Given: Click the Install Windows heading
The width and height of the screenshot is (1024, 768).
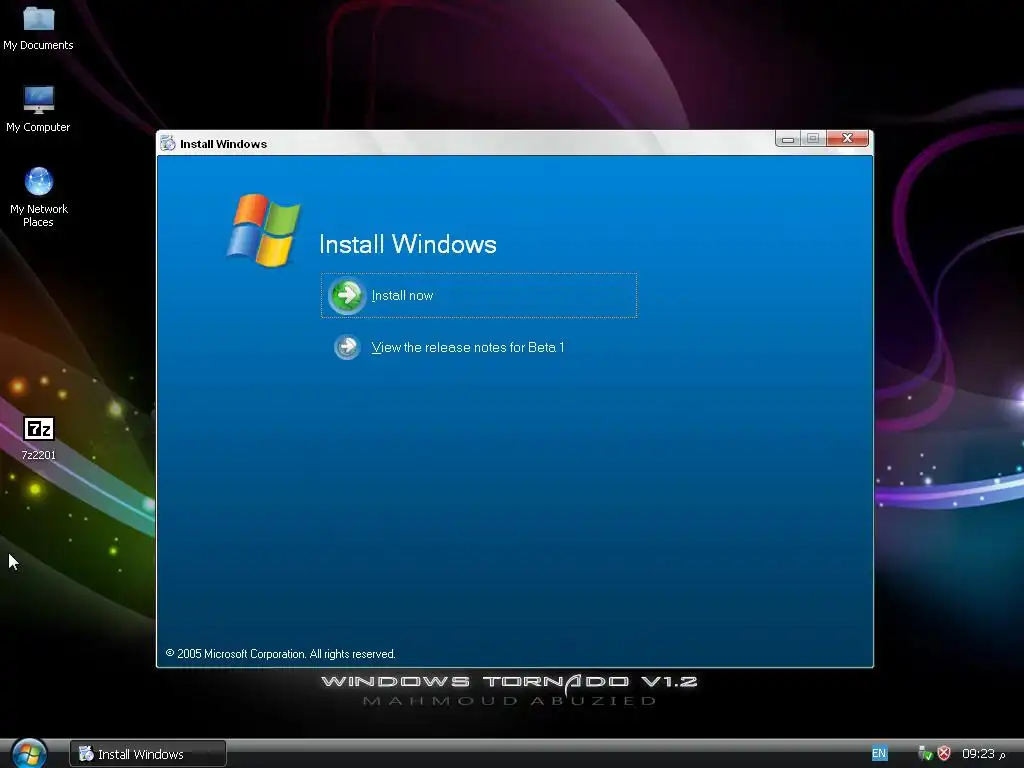Looking at the screenshot, I should pyautogui.click(x=408, y=244).
